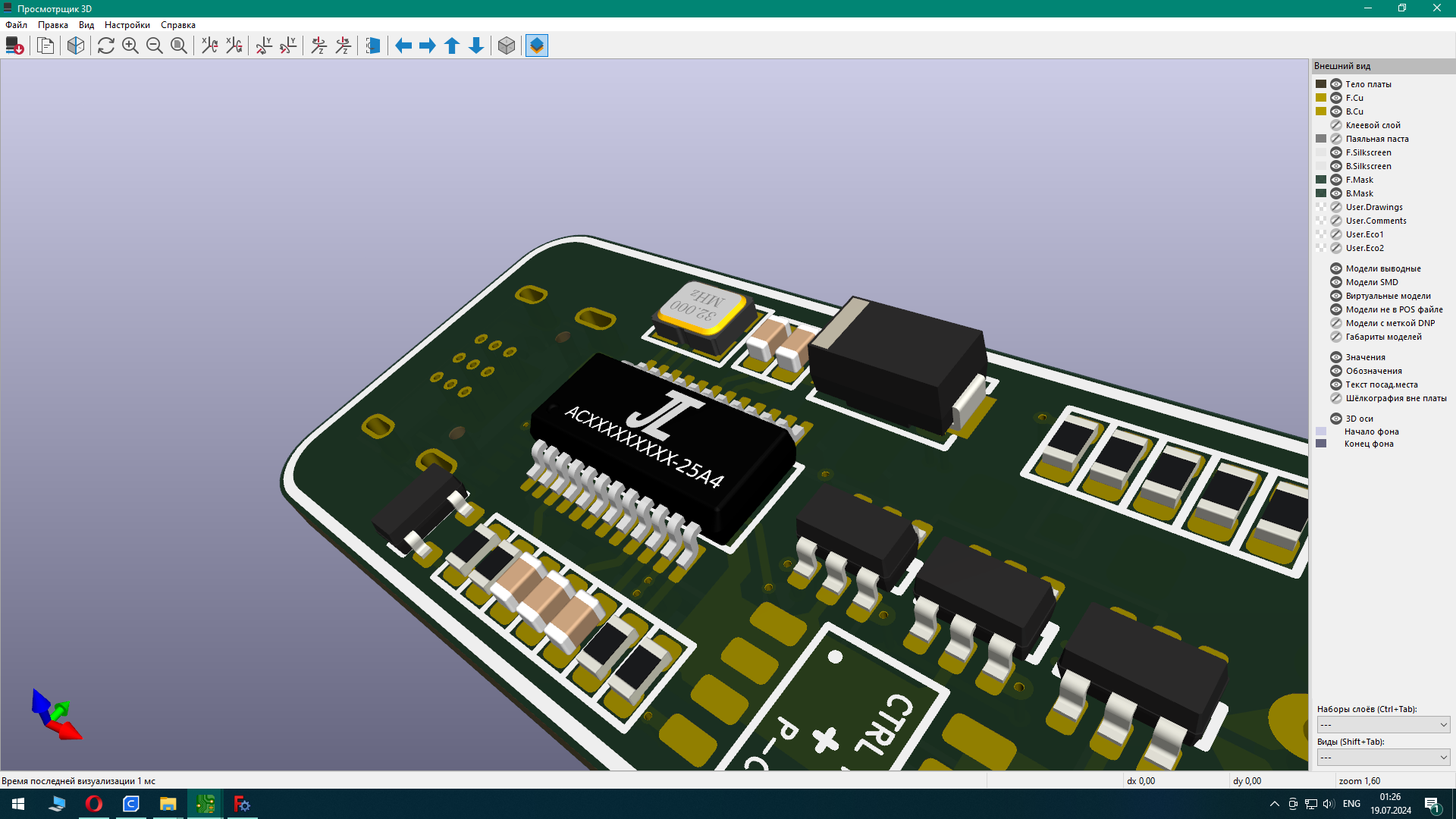
Task: Show the Клеевой слой layer
Action: point(1336,125)
